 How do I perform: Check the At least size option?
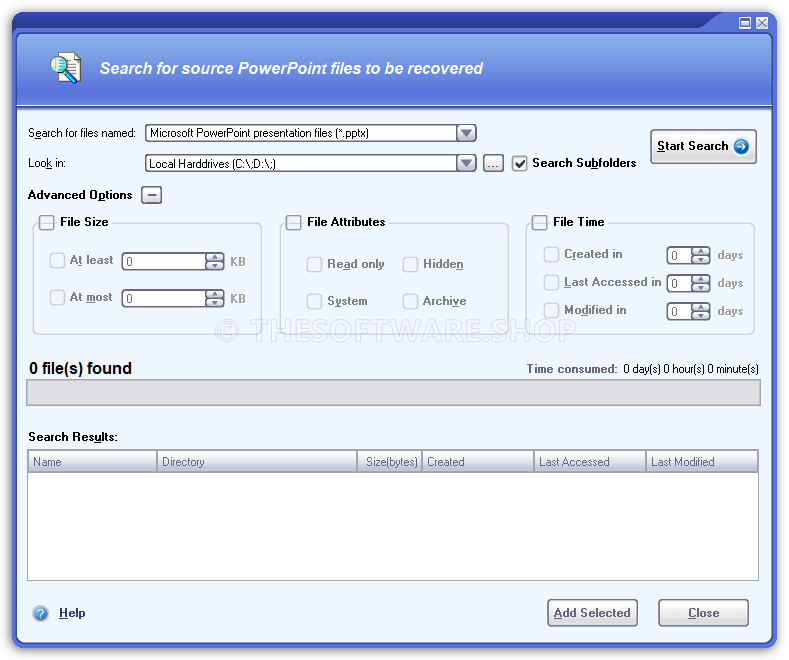[57, 261]
